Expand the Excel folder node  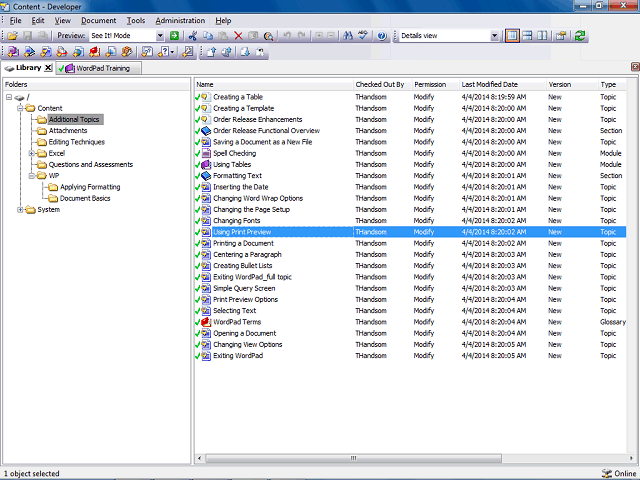click(31, 153)
